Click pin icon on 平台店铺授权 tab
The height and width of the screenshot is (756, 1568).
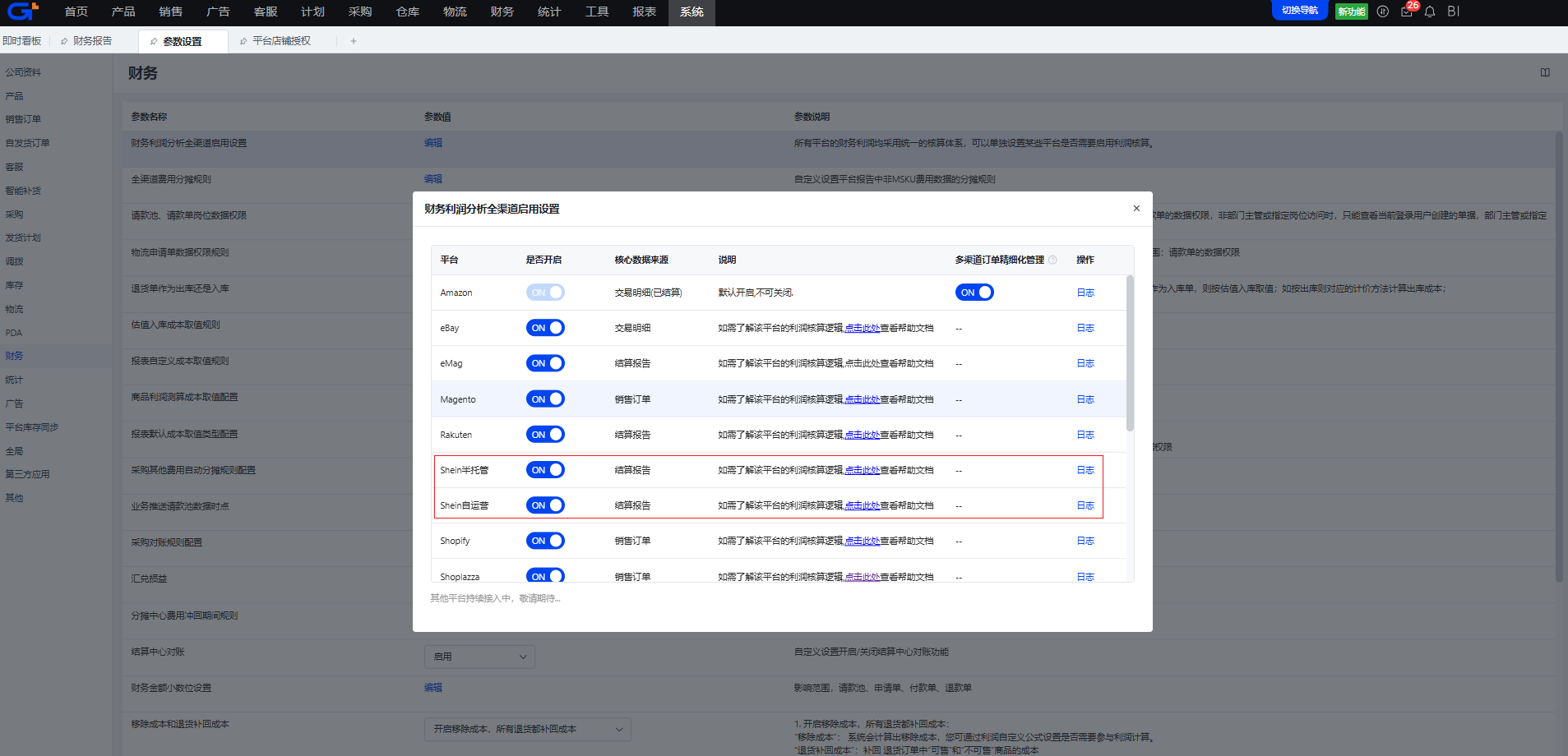point(243,41)
